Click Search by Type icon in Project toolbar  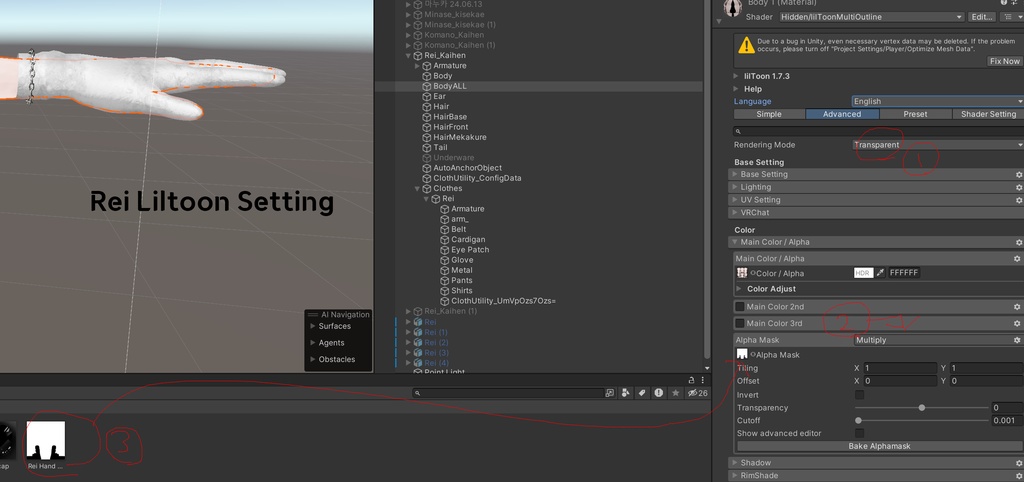tap(626, 393)
